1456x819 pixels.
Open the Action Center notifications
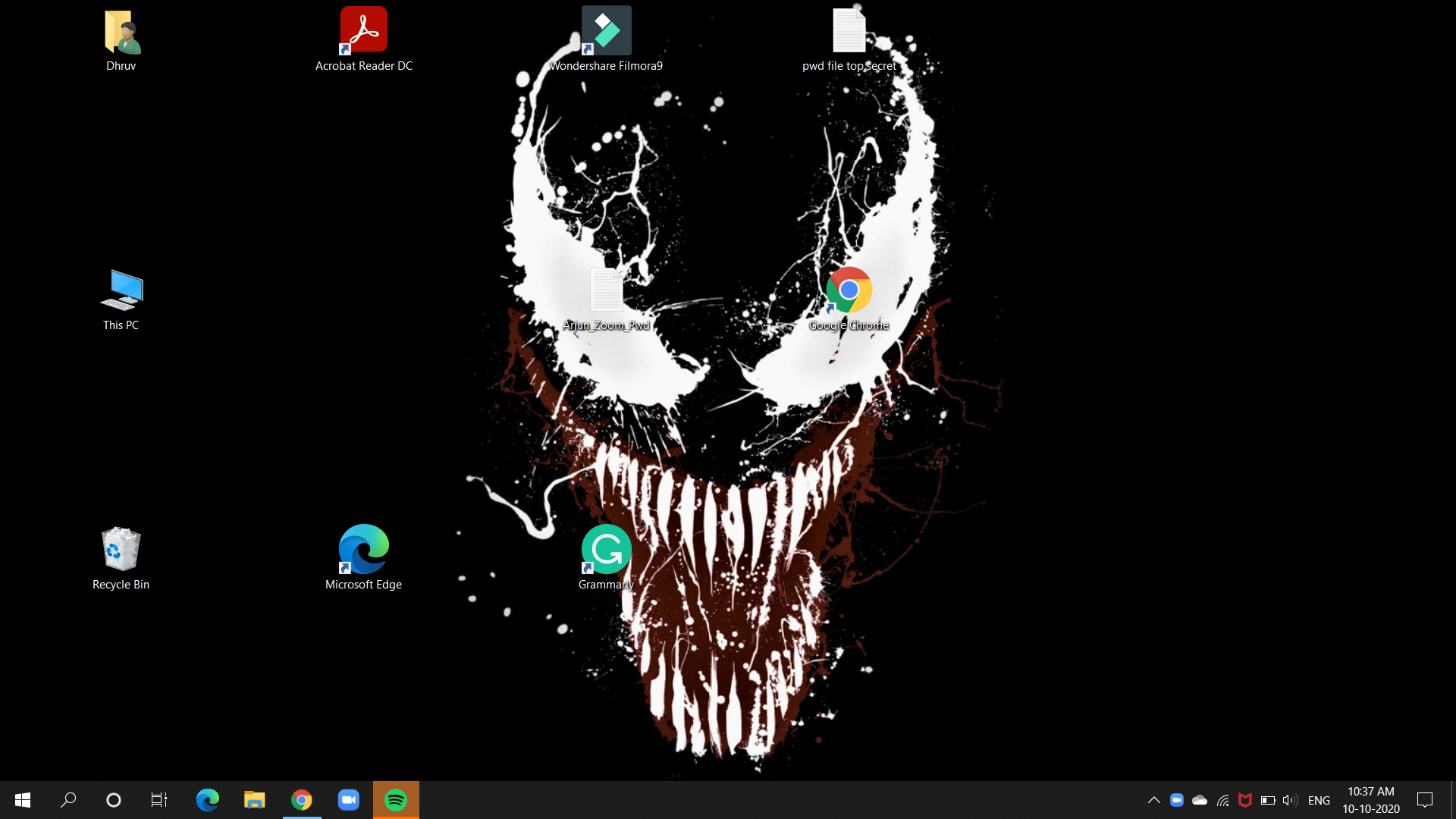[1425, 800]
